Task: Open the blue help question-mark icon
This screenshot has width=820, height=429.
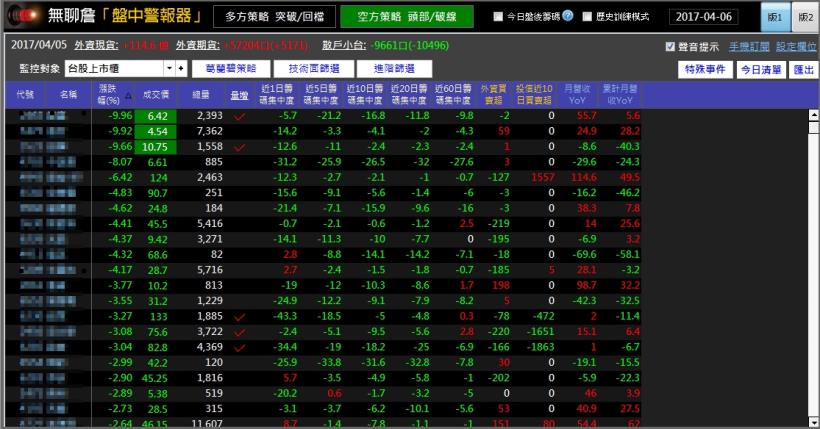Action: point(568,16)
